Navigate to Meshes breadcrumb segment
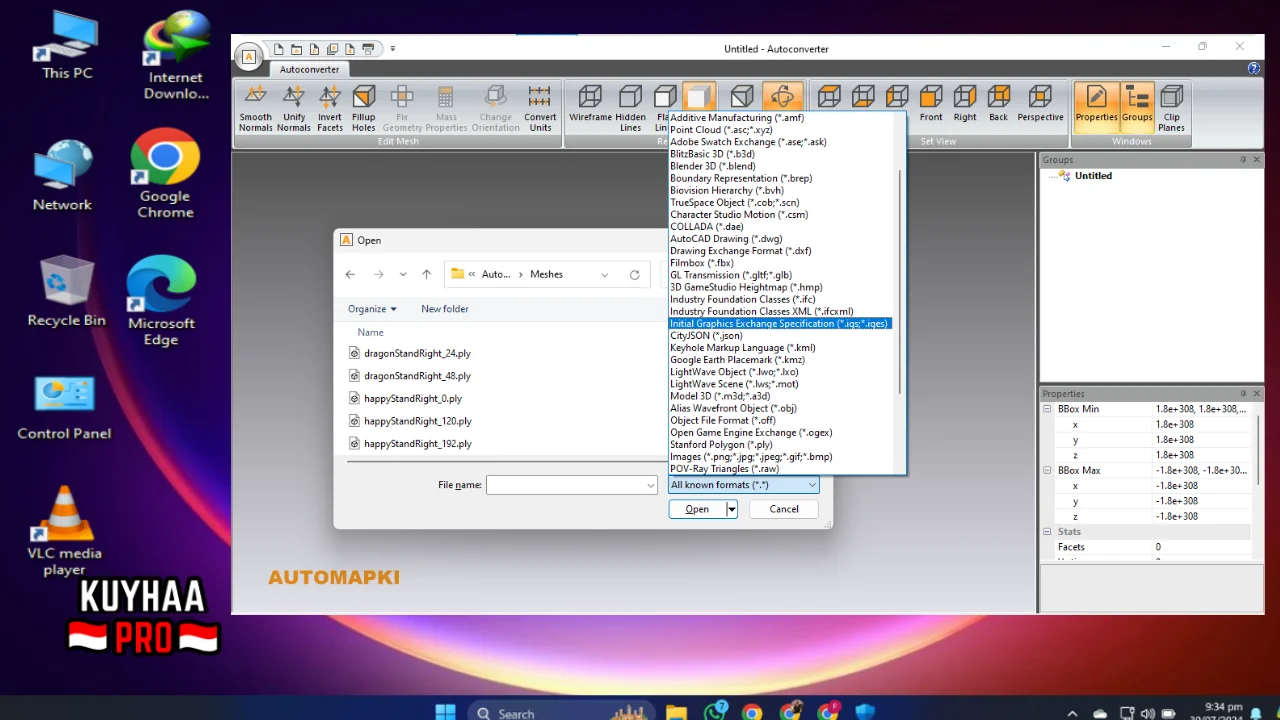 click(546, 274)
